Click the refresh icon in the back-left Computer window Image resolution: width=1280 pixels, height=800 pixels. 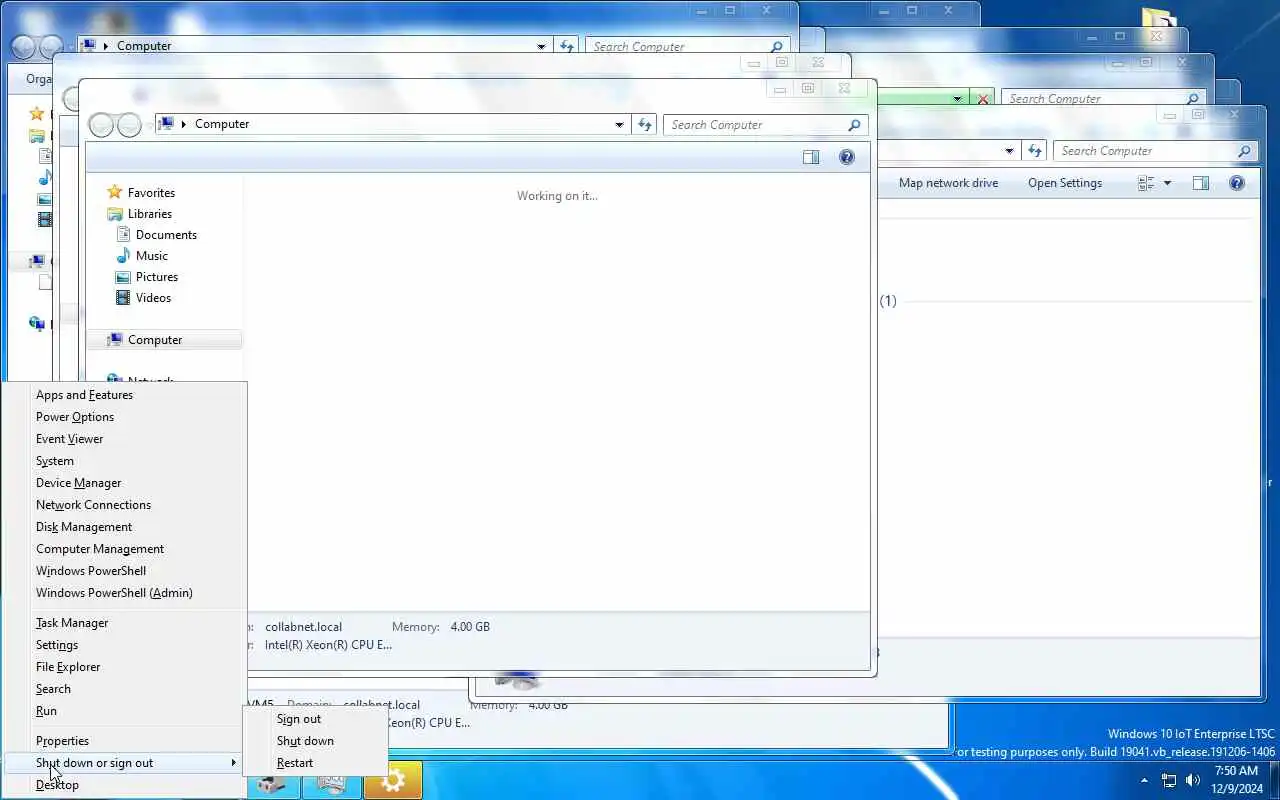[x=567, y=46]
